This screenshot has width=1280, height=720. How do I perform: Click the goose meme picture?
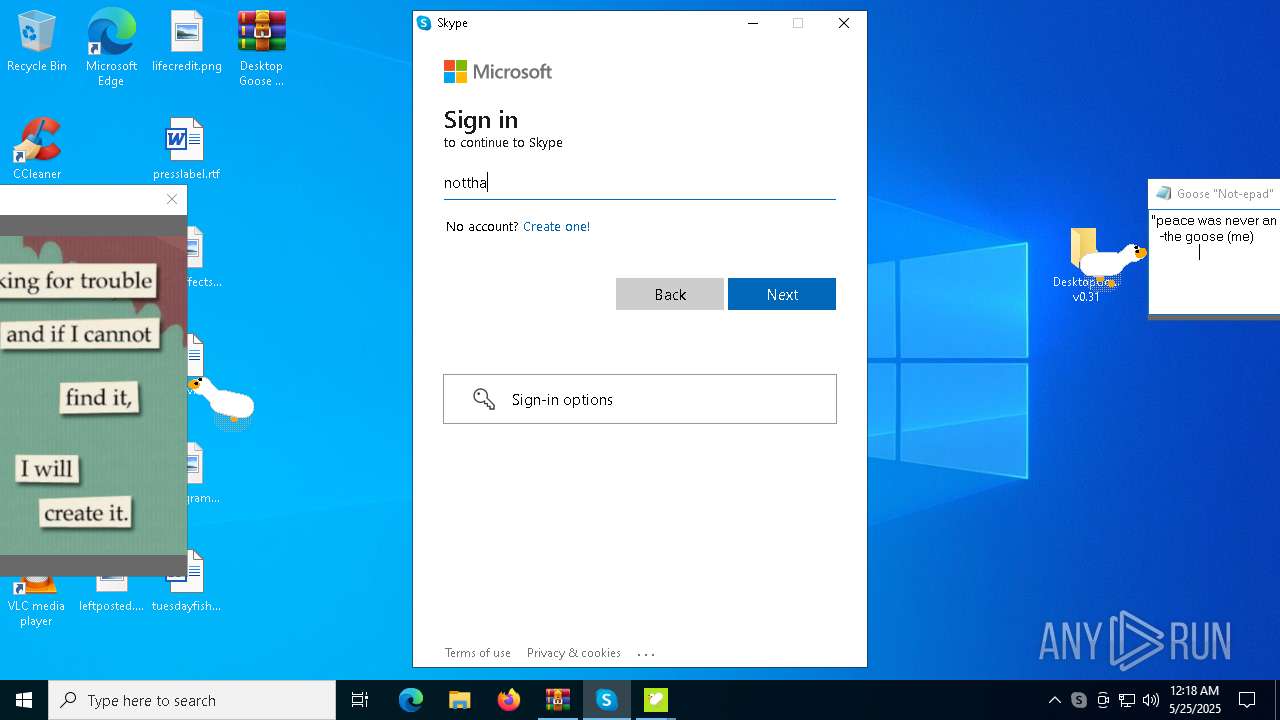pyautogui.click(x=93, y=395)
